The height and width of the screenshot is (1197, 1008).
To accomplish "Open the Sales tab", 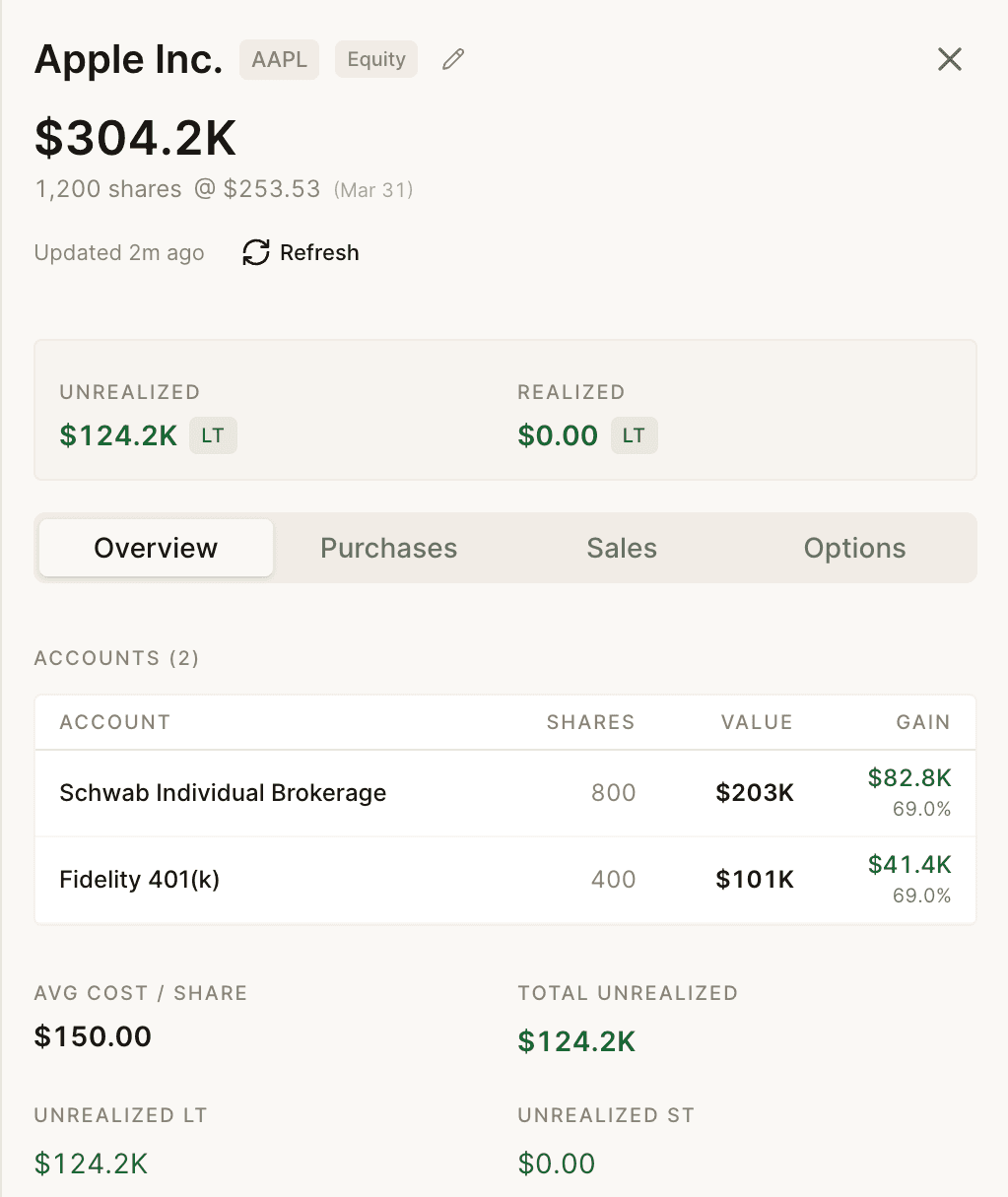I will click(621, 548).
